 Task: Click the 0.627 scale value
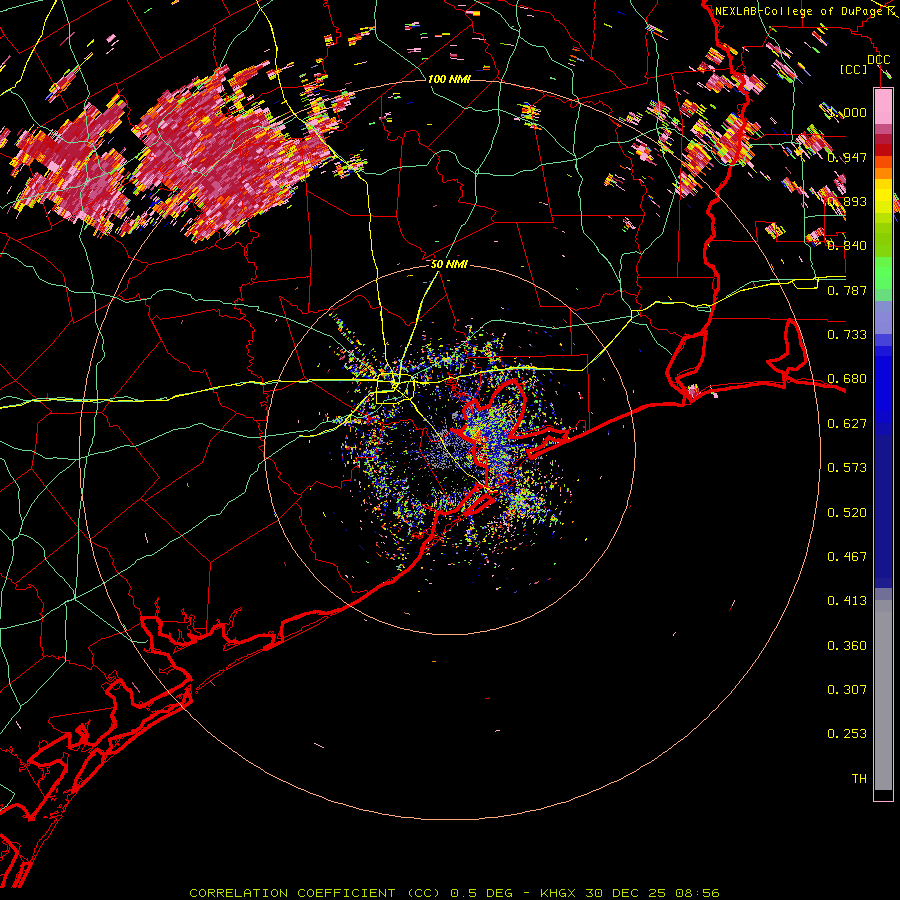[x=847, y=424]
